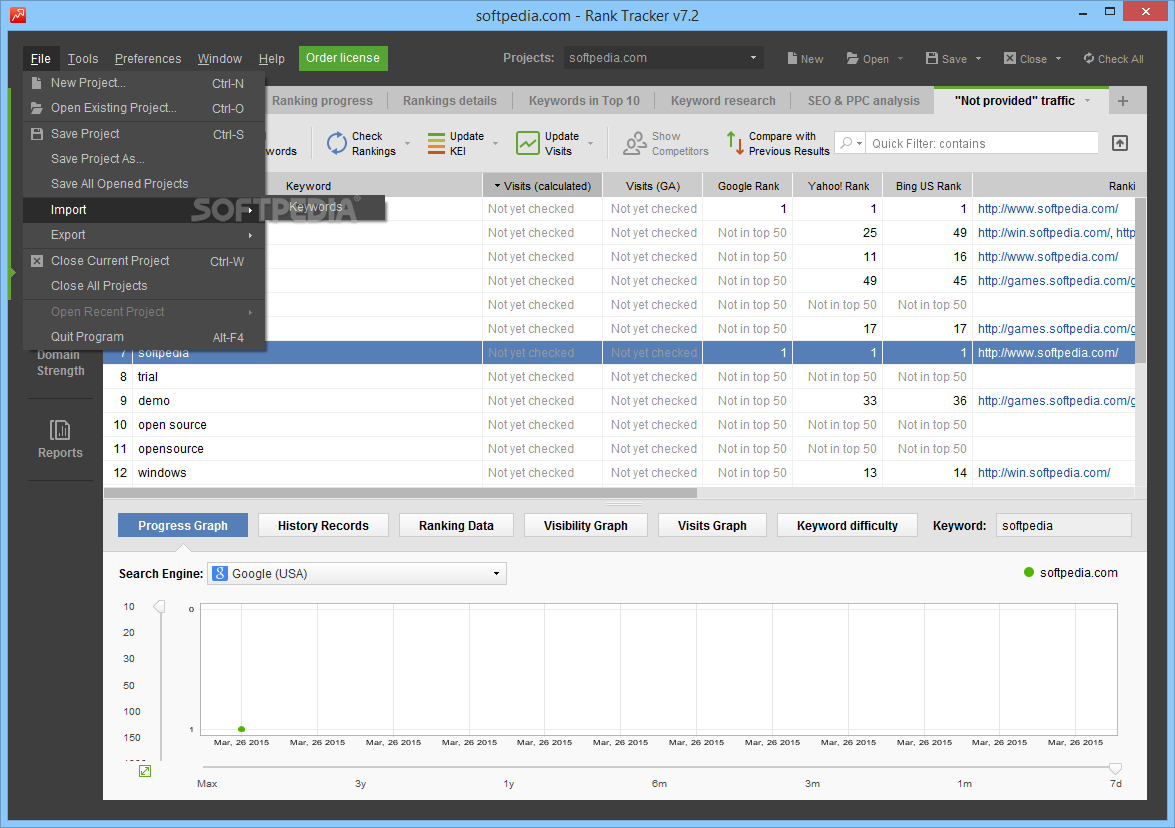Screen dimensions: 1175x828
Task: Expand the Export submenu arrow
Action: (x=250, y=235)
